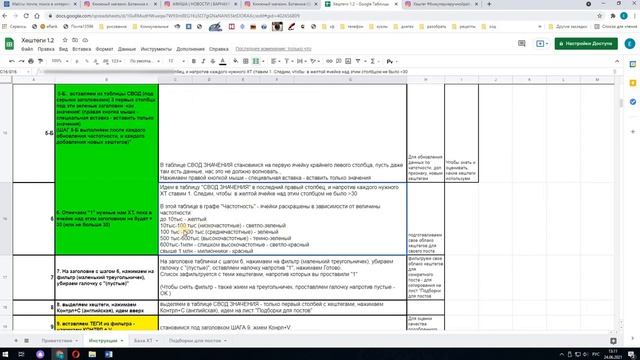
Task: Click the Print icon in the toolbar
Action: tap(31, 61)
